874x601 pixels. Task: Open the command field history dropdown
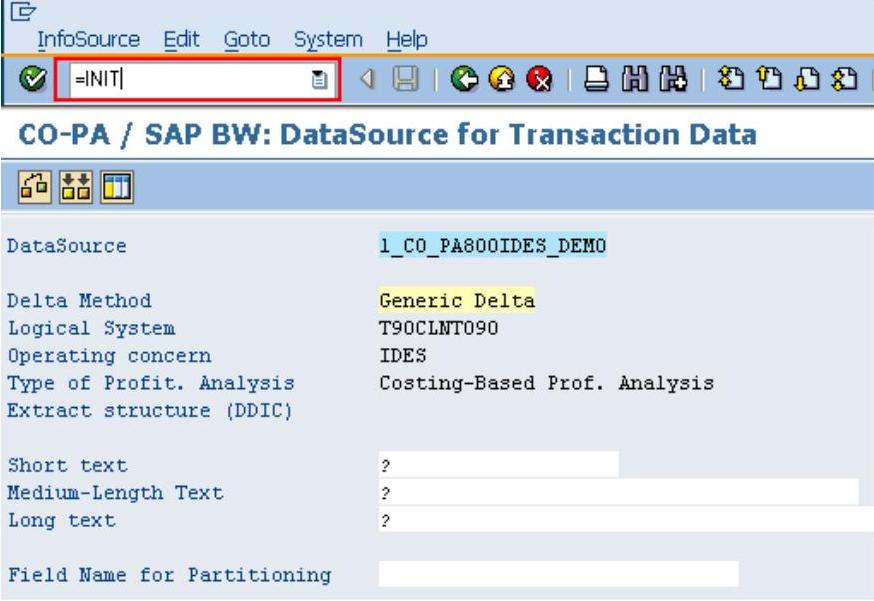coord(319,80)
